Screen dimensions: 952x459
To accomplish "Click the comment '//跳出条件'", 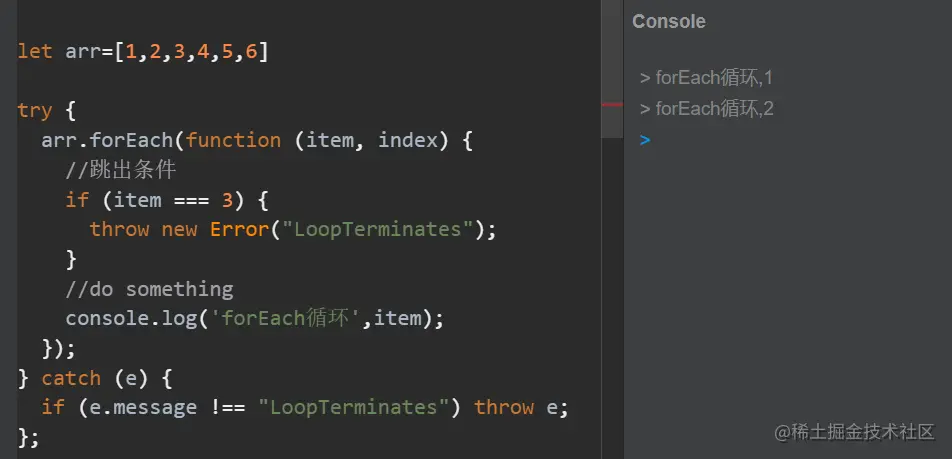I will (x=121, y=171).
